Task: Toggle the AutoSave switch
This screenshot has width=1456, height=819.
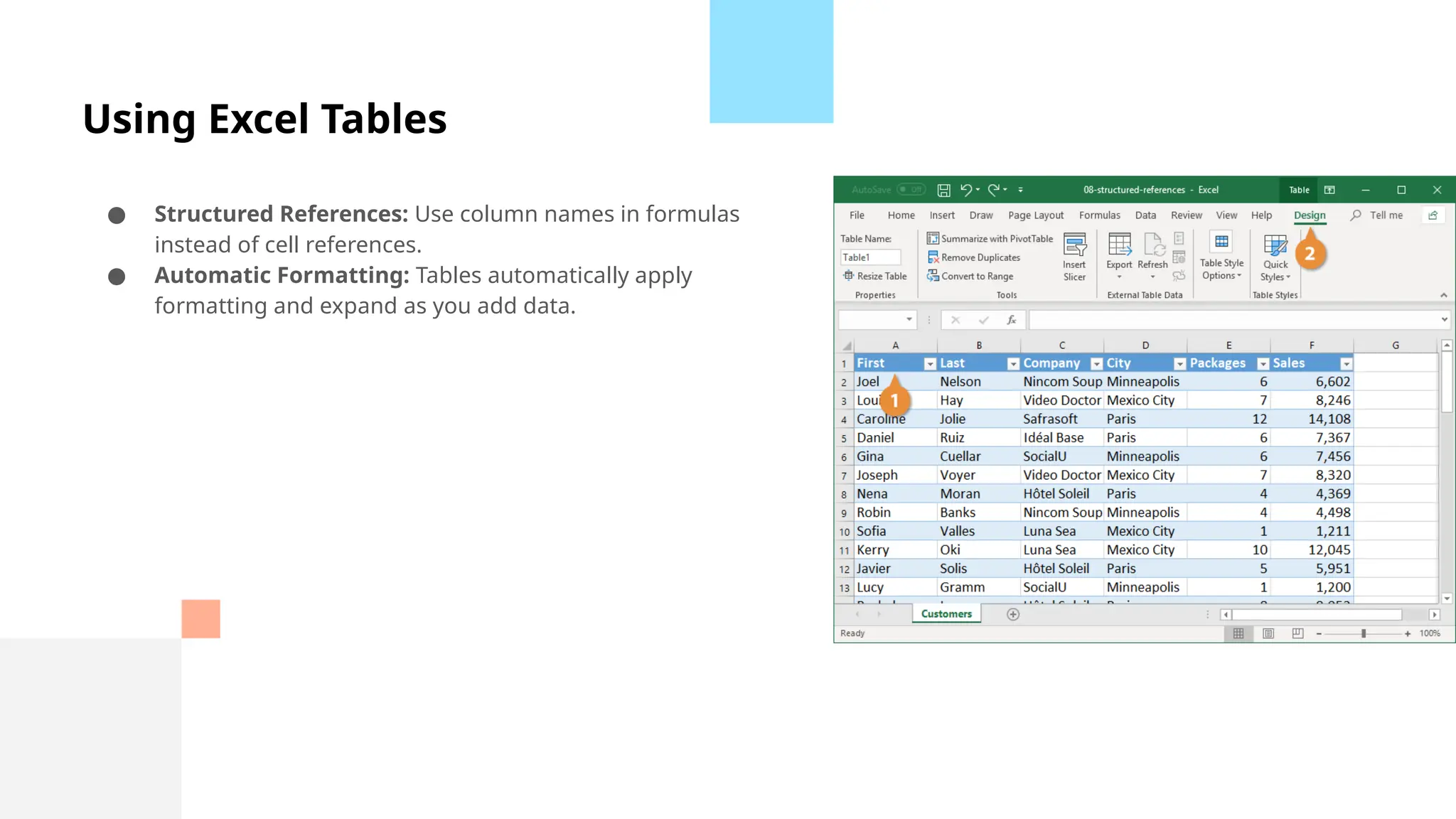Action: coord(911,190)
